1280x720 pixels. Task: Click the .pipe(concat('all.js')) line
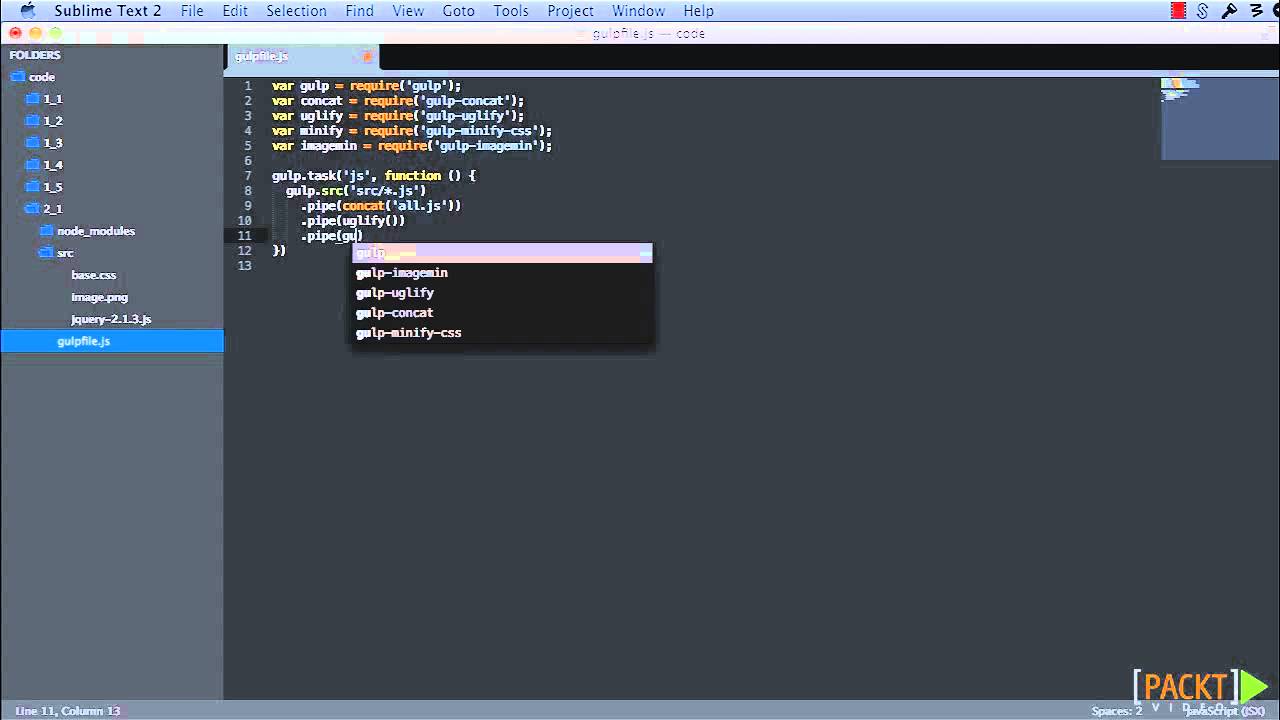(381, 206)
